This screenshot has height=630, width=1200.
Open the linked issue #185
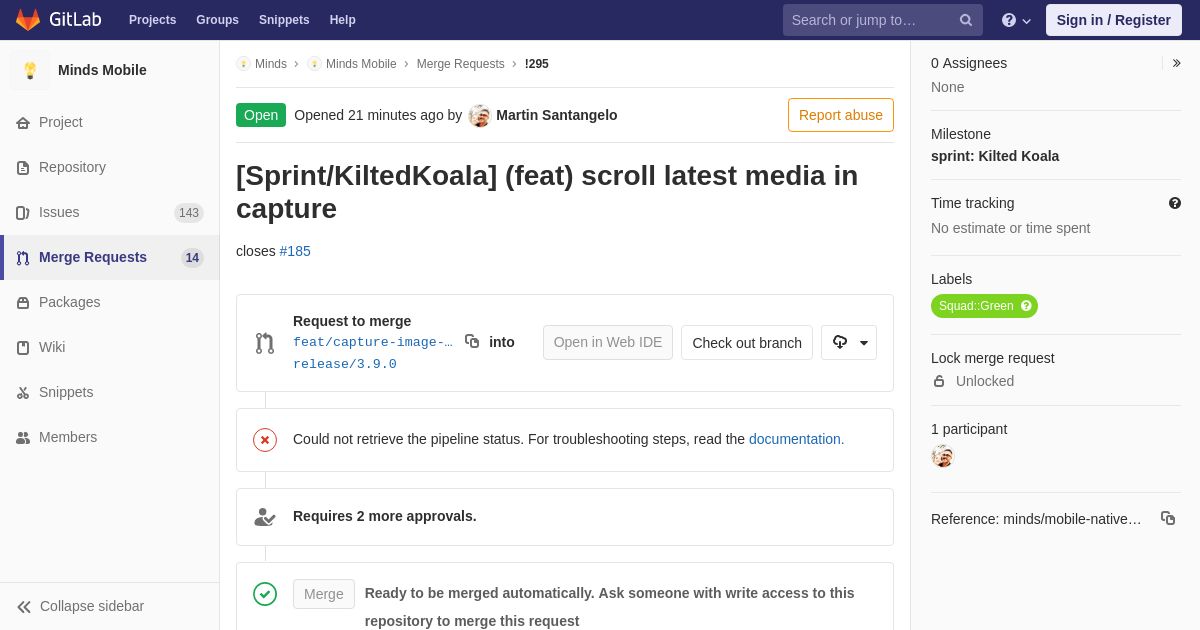point(295,251)
